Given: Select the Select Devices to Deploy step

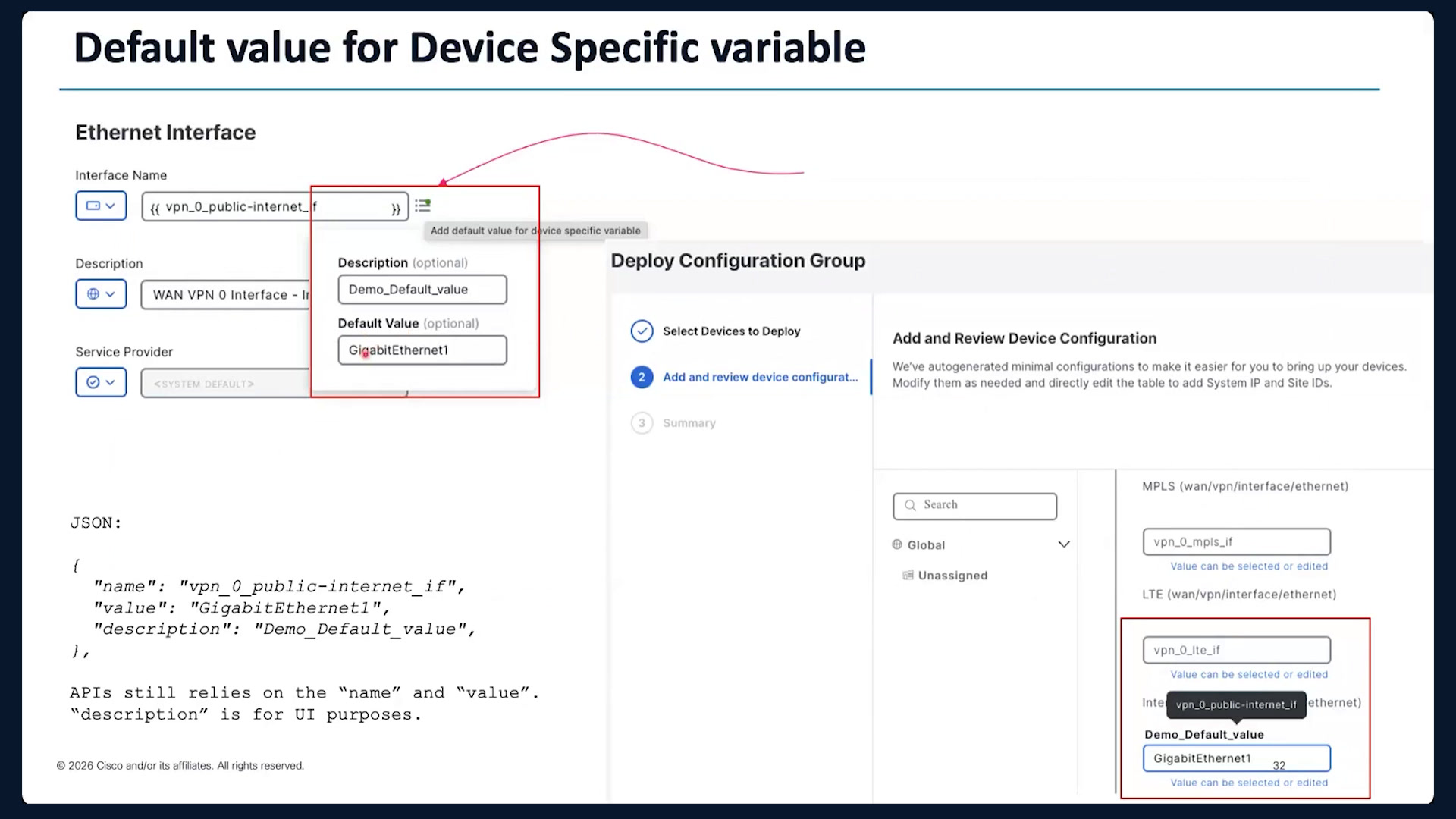Looking at the screenshot, I should (x=731, y=331).
